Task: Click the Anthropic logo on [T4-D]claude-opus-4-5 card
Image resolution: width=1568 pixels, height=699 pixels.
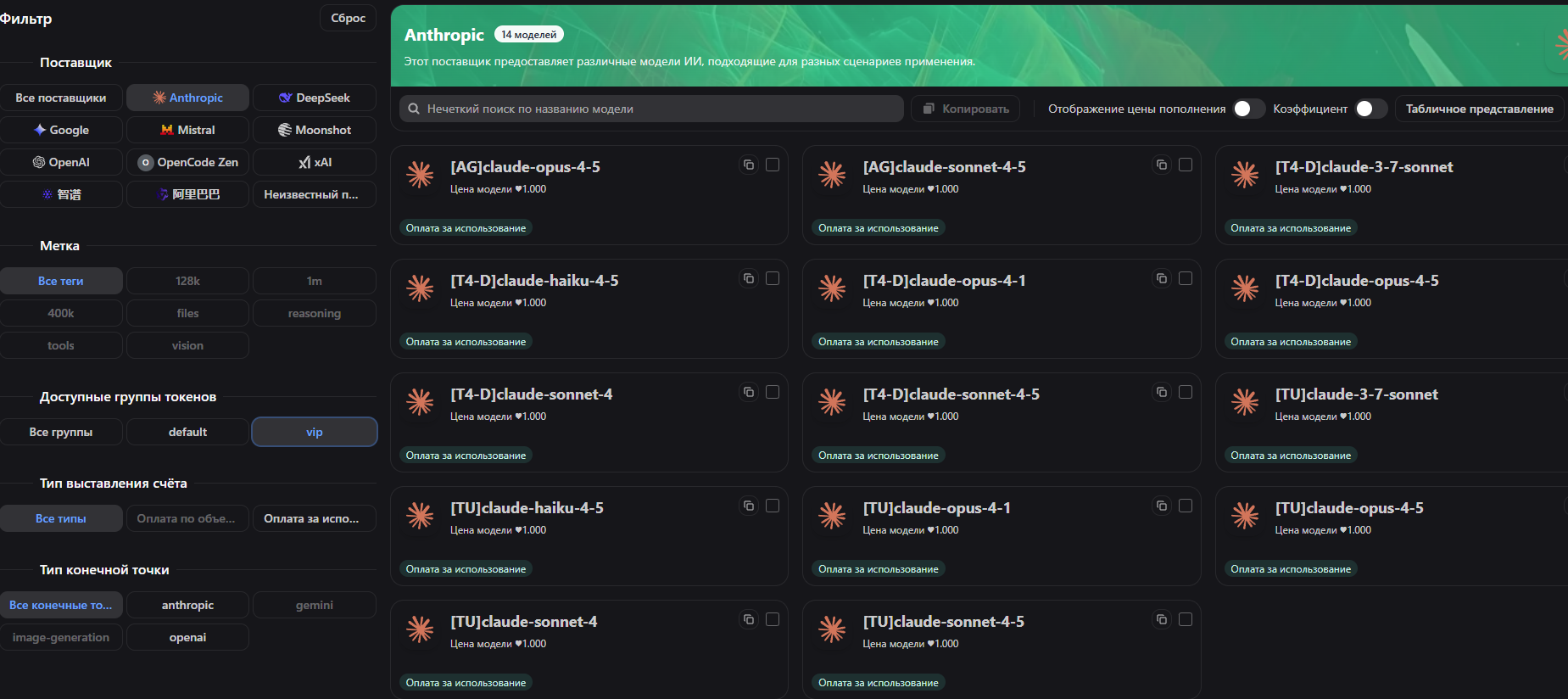Action: click(x=1245, y=288)
